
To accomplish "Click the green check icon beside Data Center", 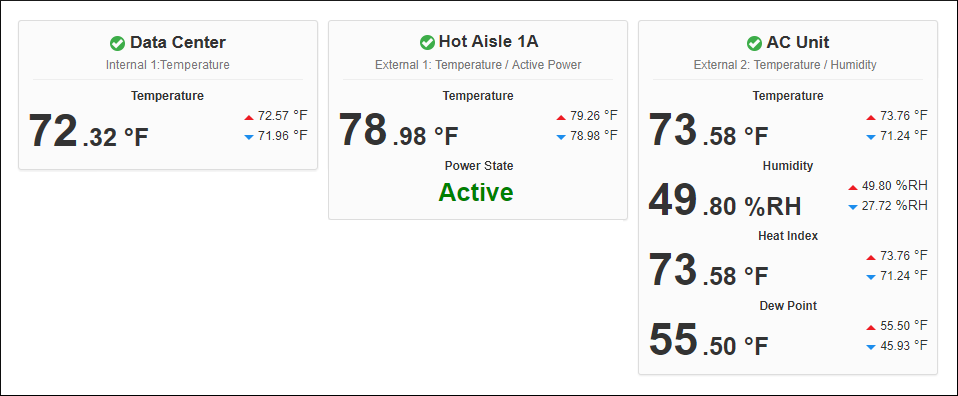I will (117, 43).
